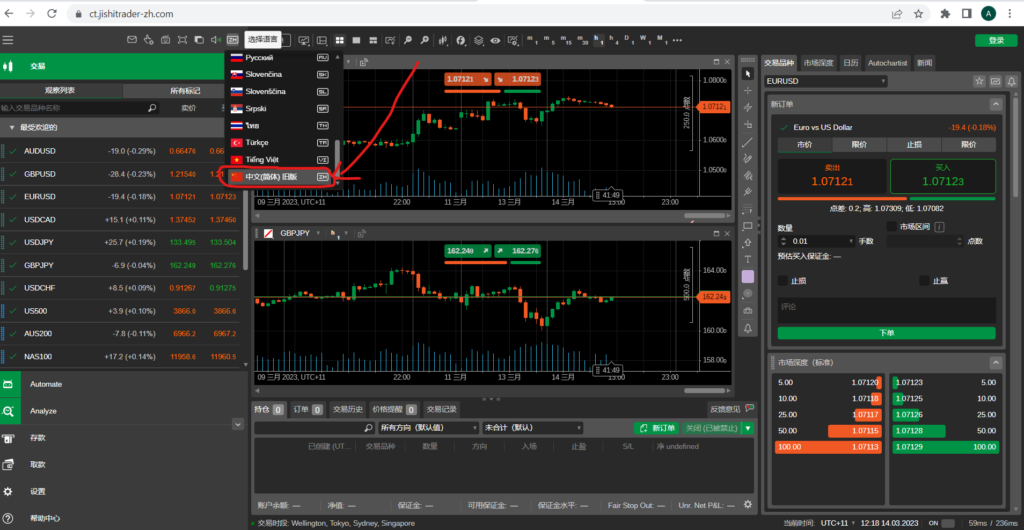The image size is (1024, 530).
Task: Switch to the Autochartist tab
Action: pos(888,62)
